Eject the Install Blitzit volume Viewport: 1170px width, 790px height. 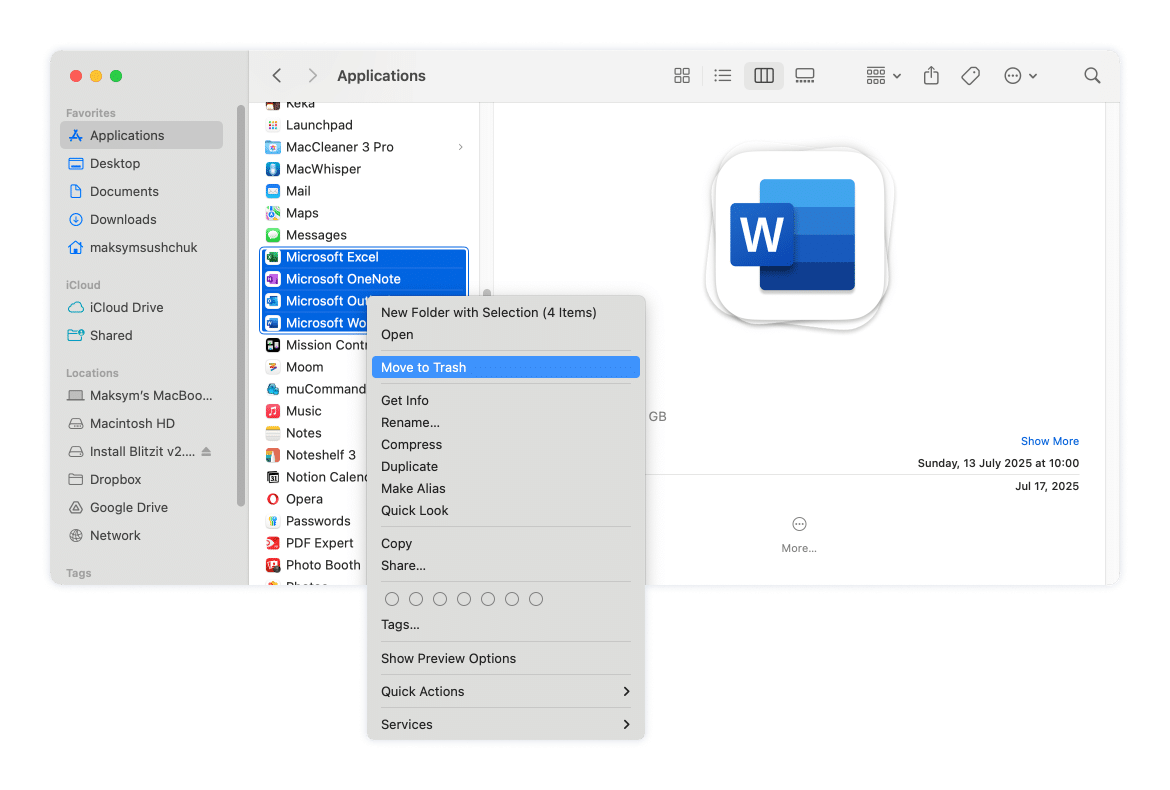pyautogui.click(x=207, y=451)
